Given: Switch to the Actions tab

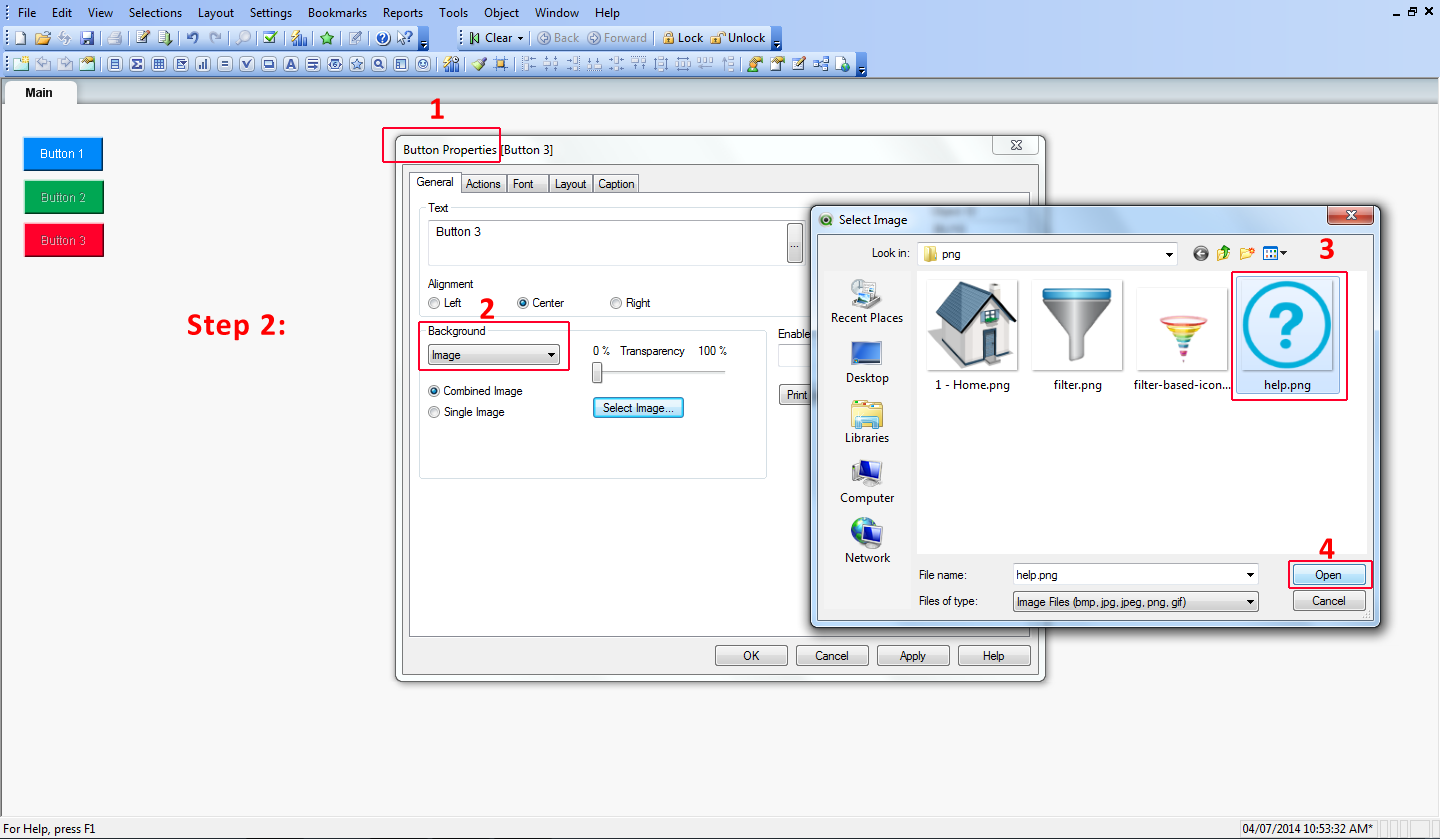Looking at the screenshot, I should point(483,184).
